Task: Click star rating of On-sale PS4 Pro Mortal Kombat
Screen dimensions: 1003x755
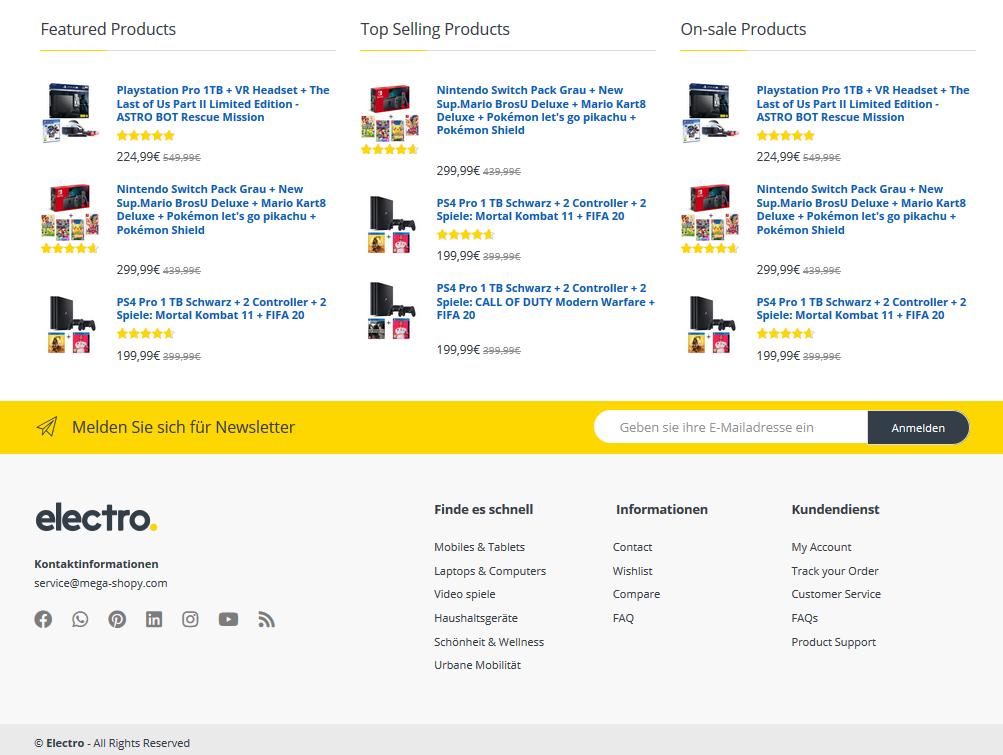Action: pos(785,333)
